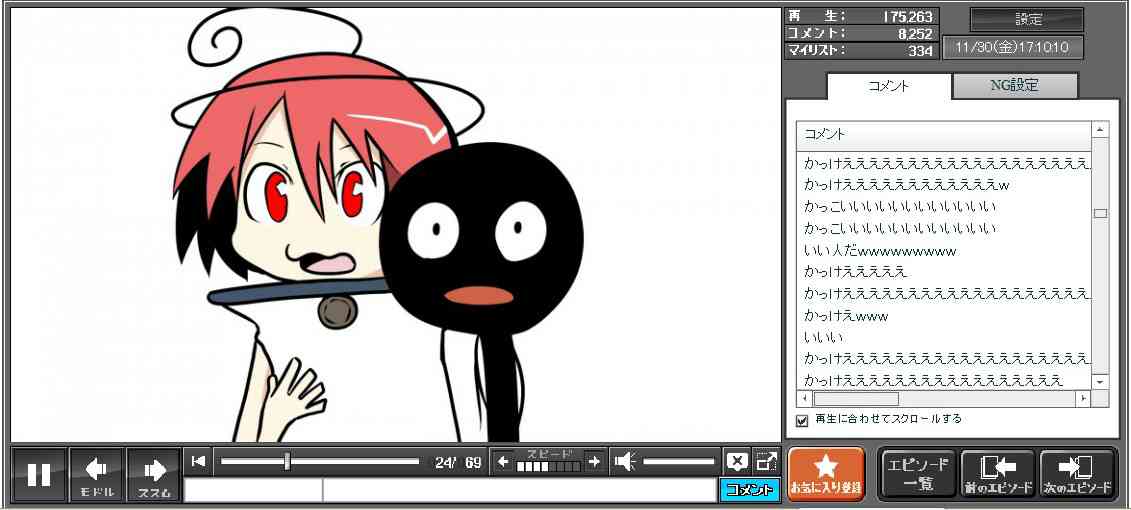The height and width of the screenshot is (510, 1131).
Task: Pause the video playback
Action: pos(39,474)
